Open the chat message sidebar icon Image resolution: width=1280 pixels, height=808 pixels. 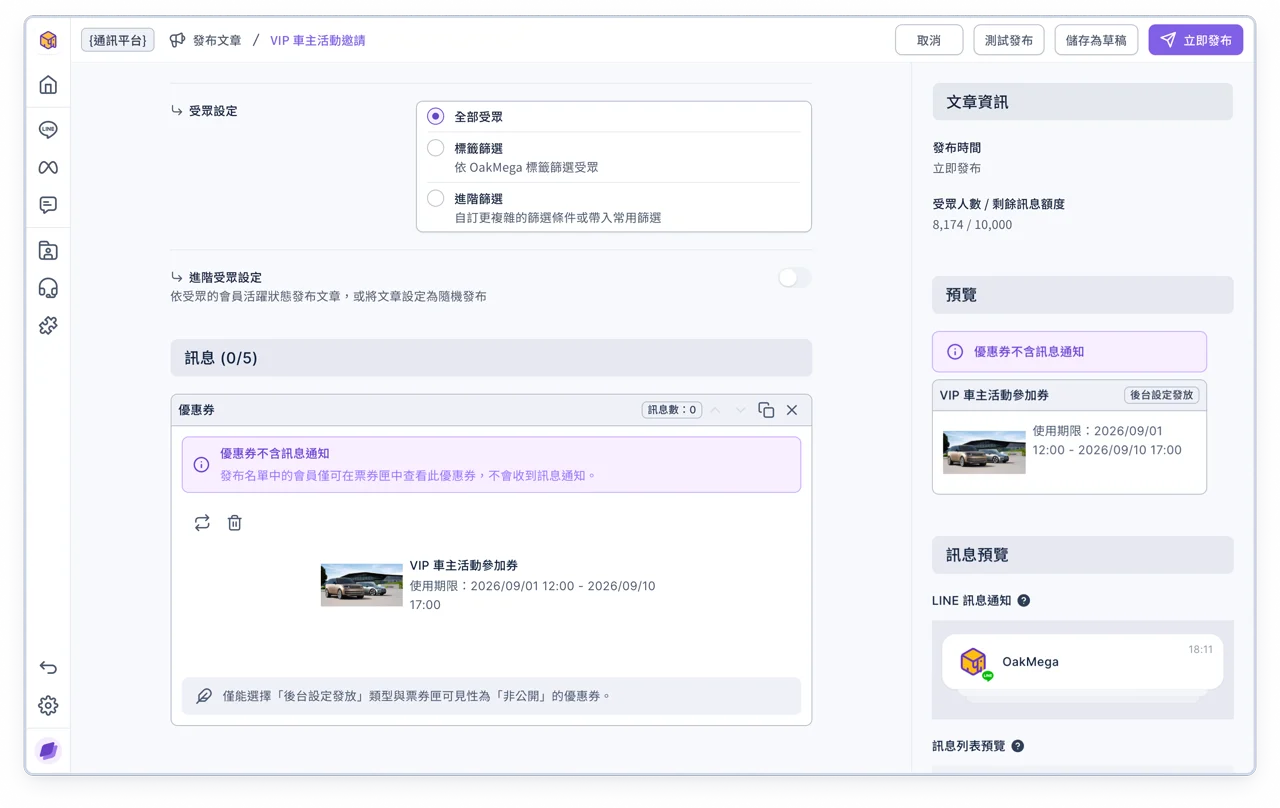pyautogui.click(x=48, y=205)
